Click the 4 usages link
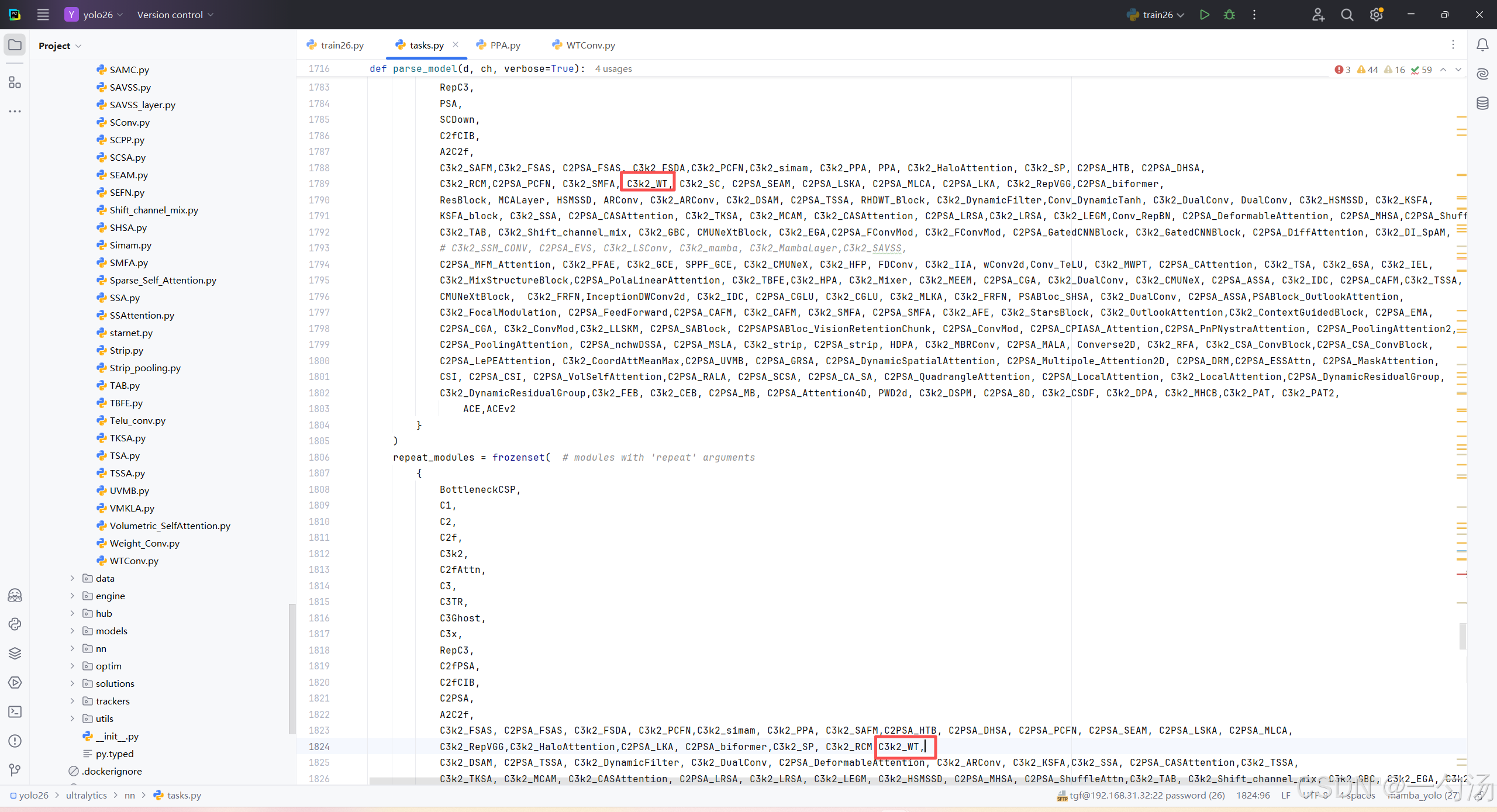This screenshot has height=812, width=1497. 613,69
